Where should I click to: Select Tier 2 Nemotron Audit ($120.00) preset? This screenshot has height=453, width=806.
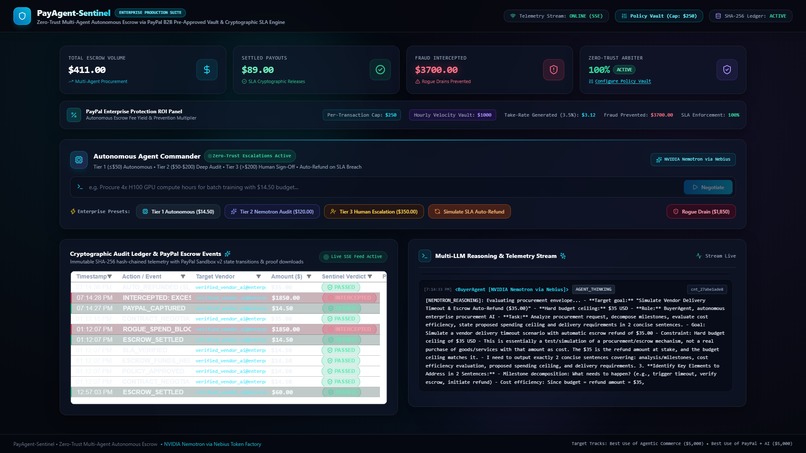272,211
